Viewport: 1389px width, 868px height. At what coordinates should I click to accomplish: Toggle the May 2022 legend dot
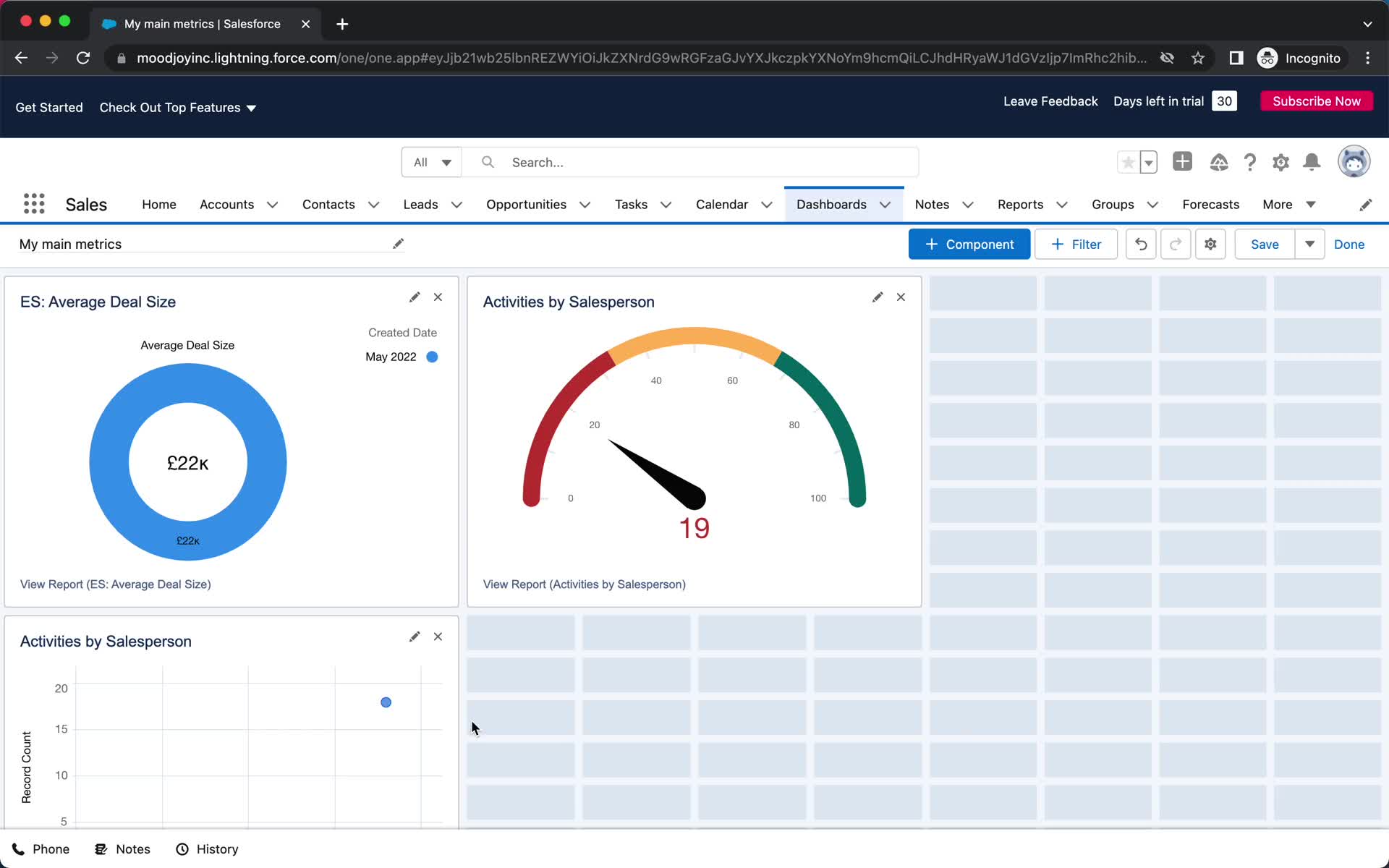(x=432, y=357)
